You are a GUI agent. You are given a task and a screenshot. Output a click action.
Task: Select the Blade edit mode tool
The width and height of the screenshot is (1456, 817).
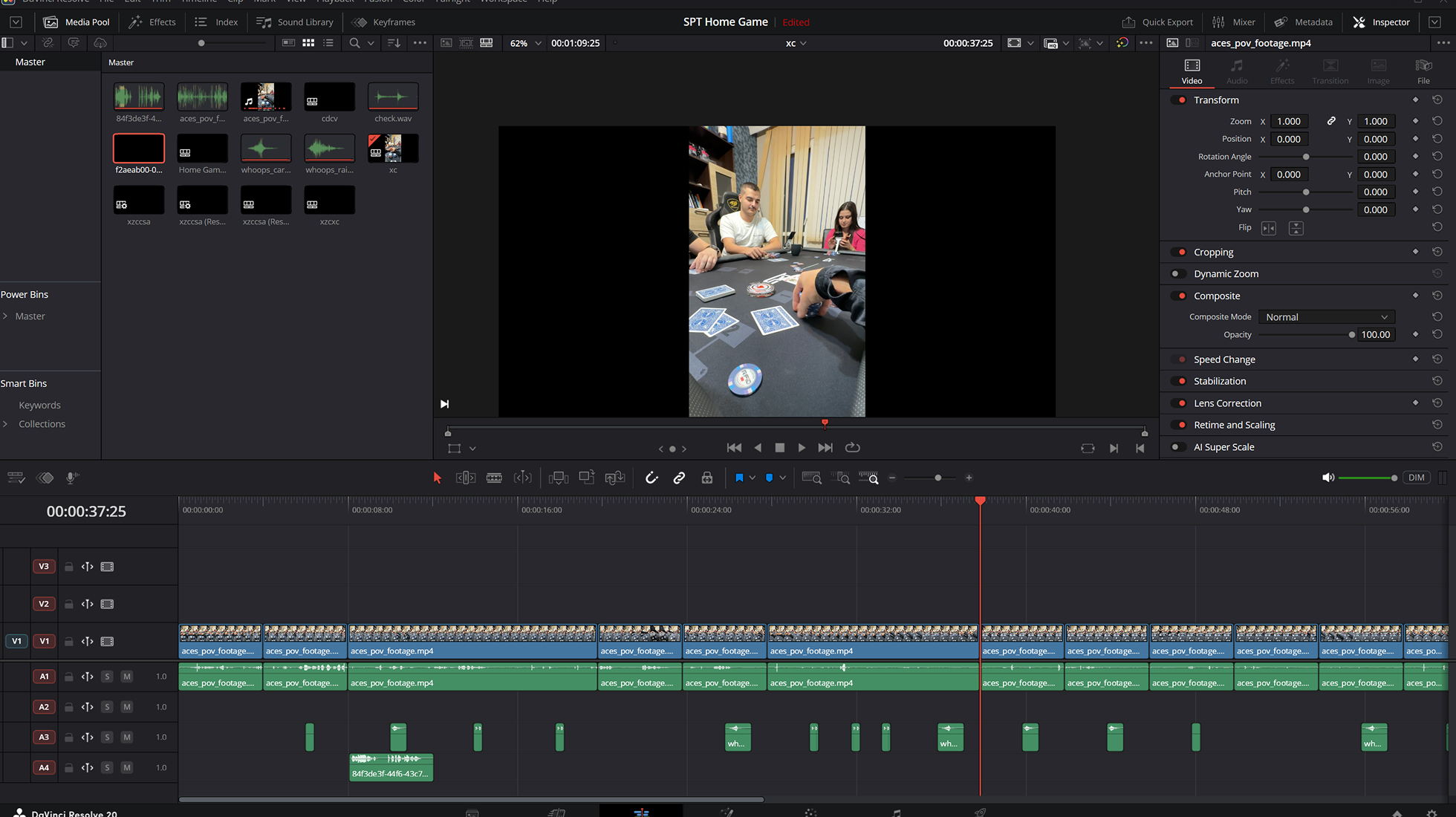[x=494, y=478]
